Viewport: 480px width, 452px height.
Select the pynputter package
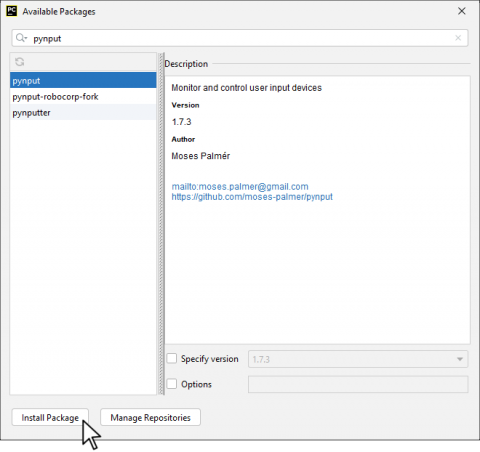coord(83,113)
